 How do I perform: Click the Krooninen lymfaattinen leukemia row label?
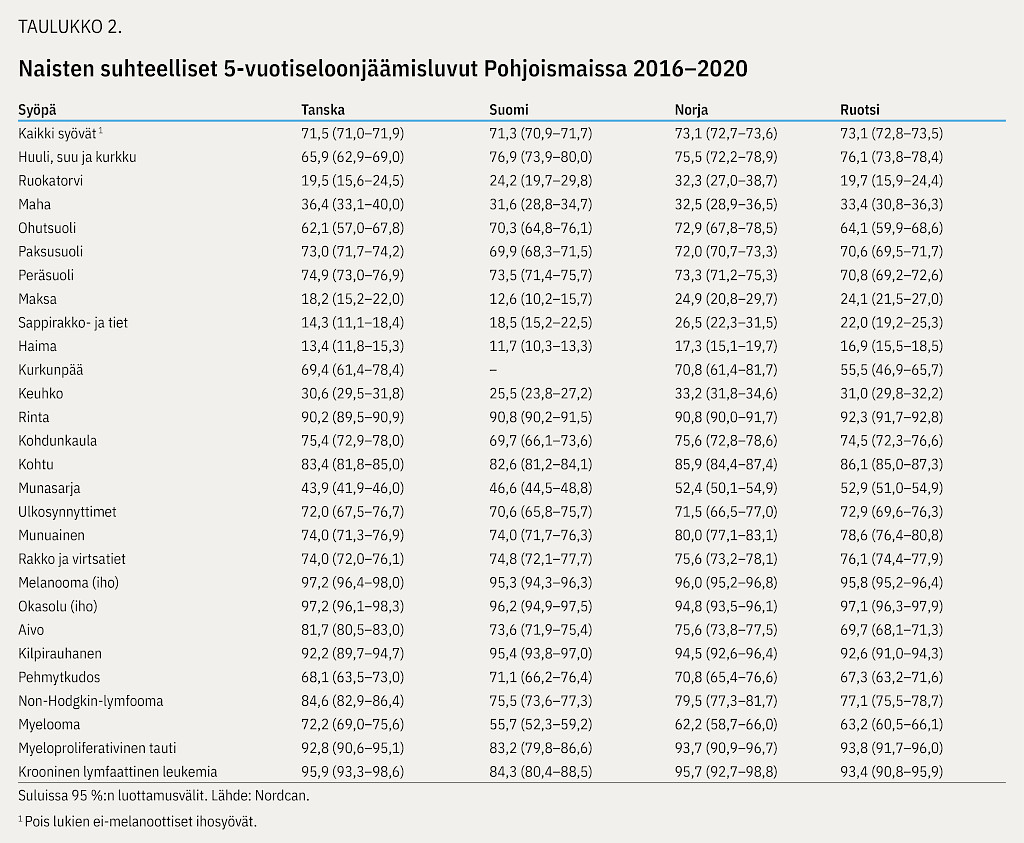click(x=118, y=772)
